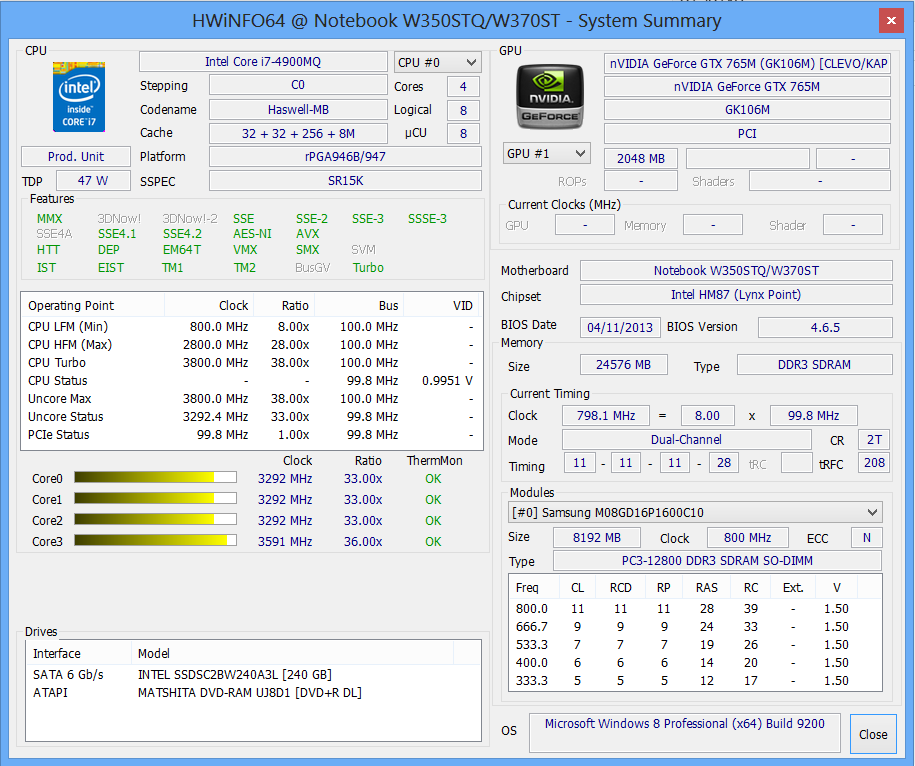This screenshot has width=915, height=766.
Task: Click the AES-NI feature label
Action: (252, 234)
